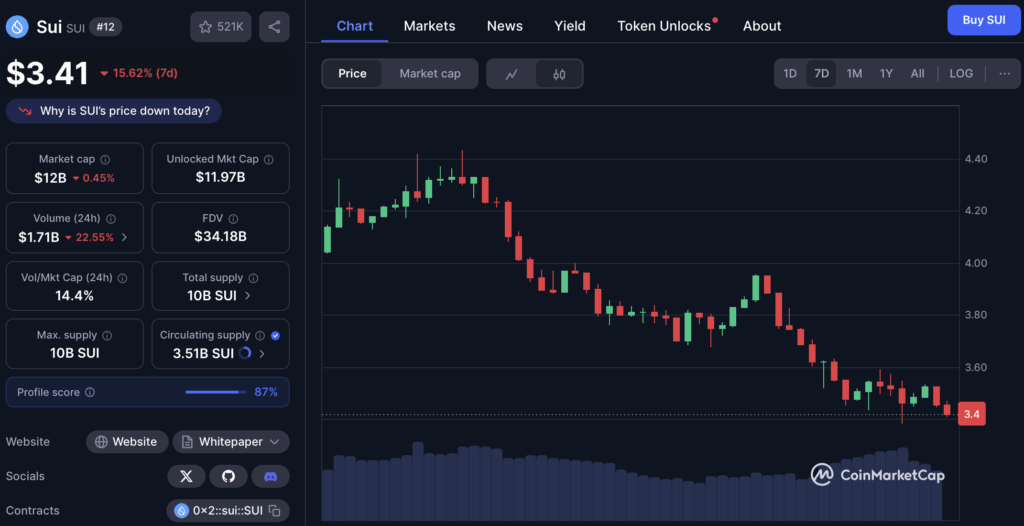Open the Token Unlocks tab
This screenshot has width=1024, height=526.
click(x=665, y=26)
